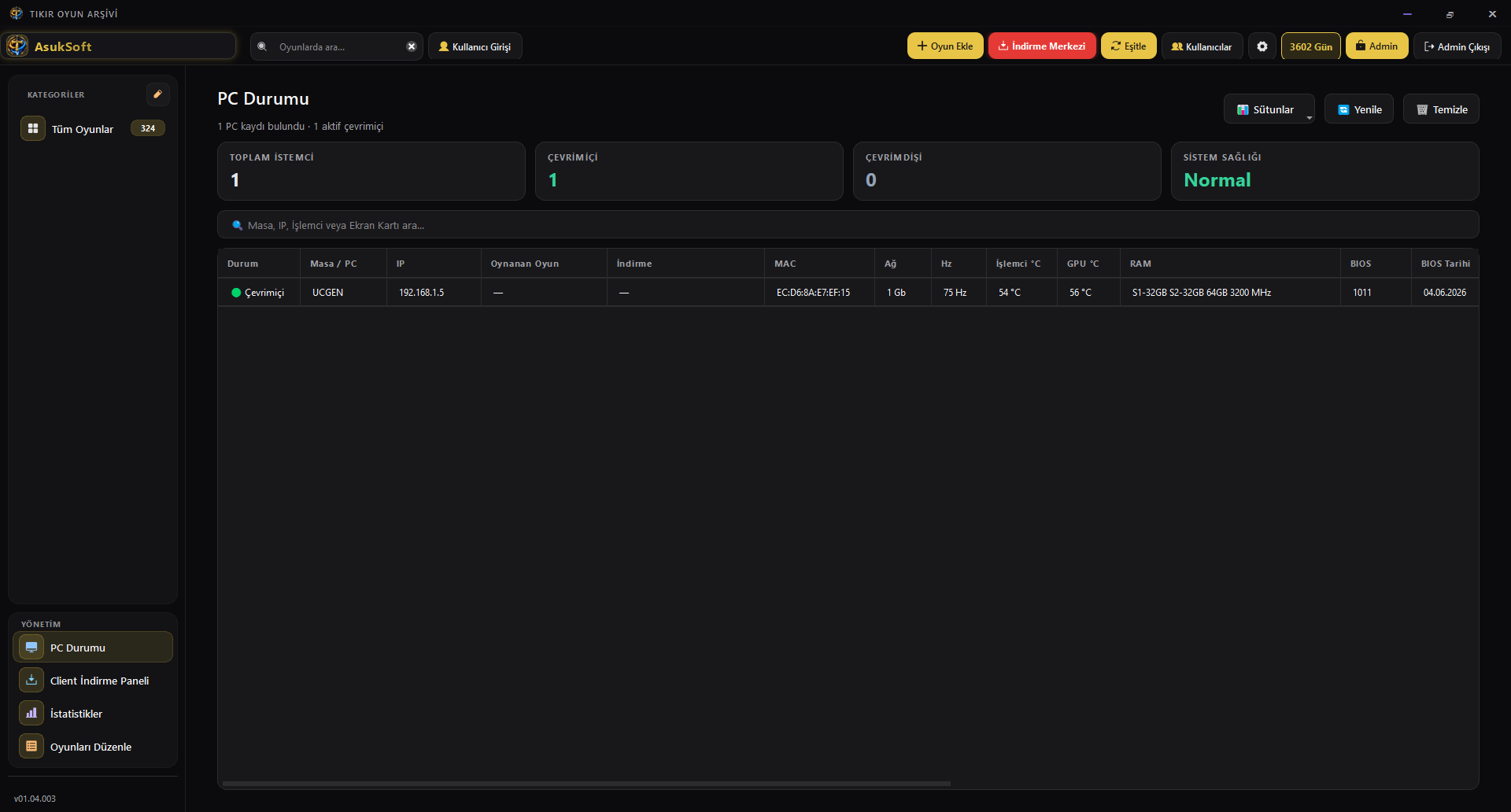Click the Oyunları Düzenle list icon

(31, 746)
